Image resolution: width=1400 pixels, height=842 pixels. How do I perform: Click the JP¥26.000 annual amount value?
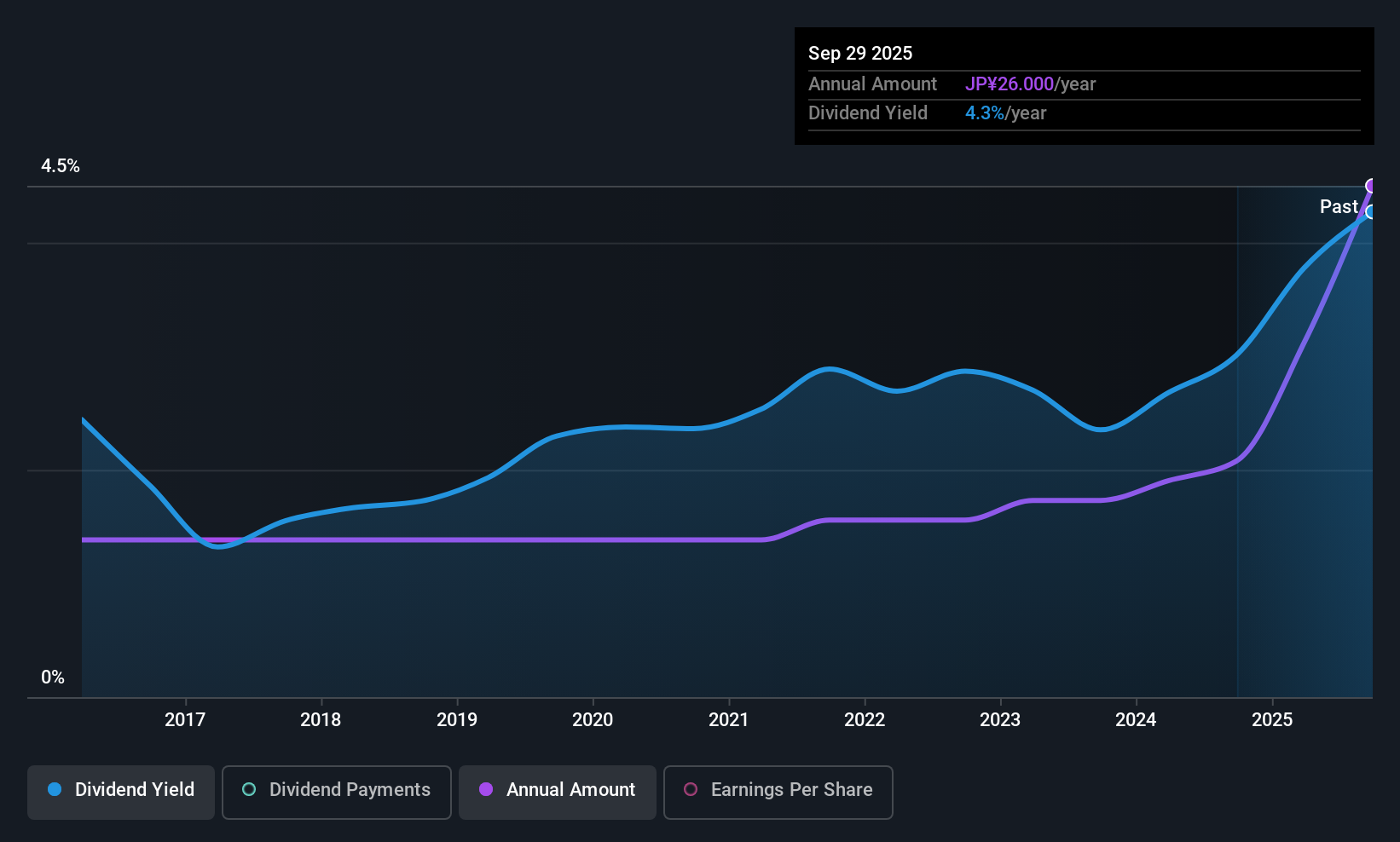(1010, 84)
